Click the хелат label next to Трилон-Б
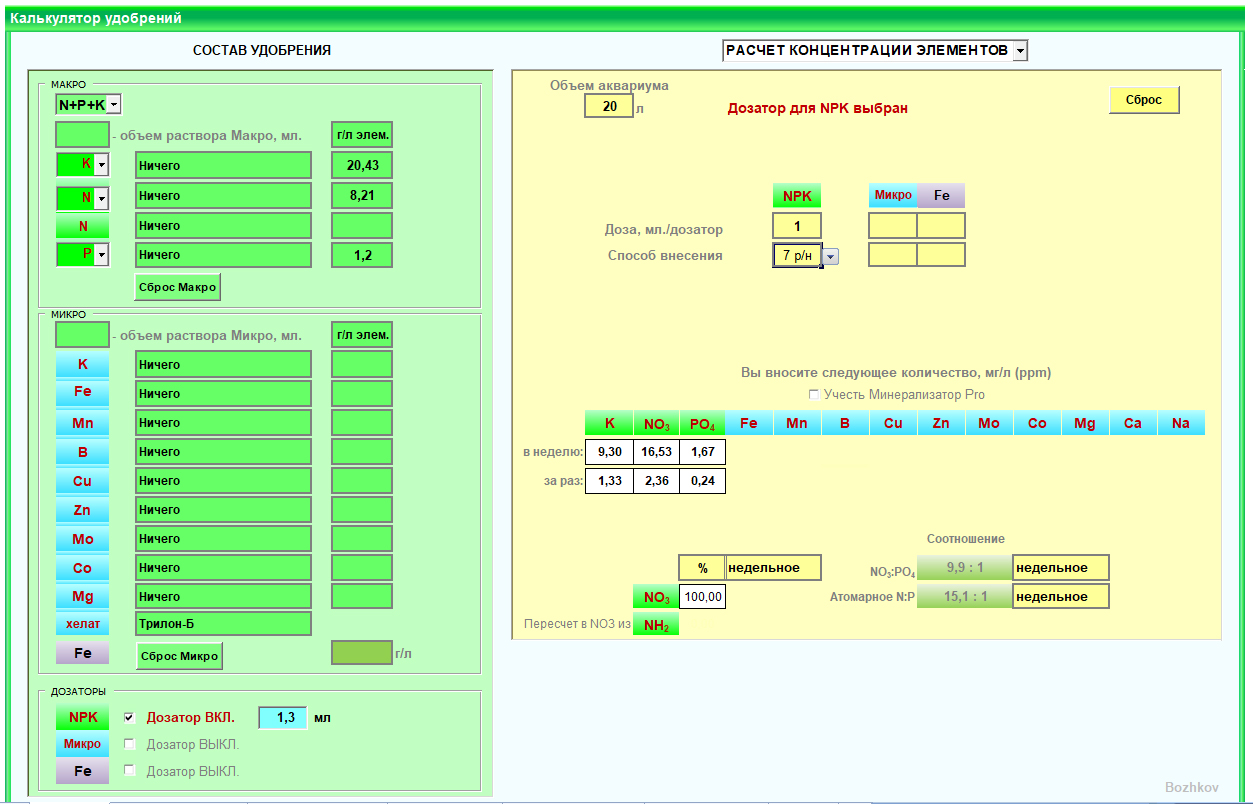The width and height of the screenshot is (1253, 804). click(82, 625)
